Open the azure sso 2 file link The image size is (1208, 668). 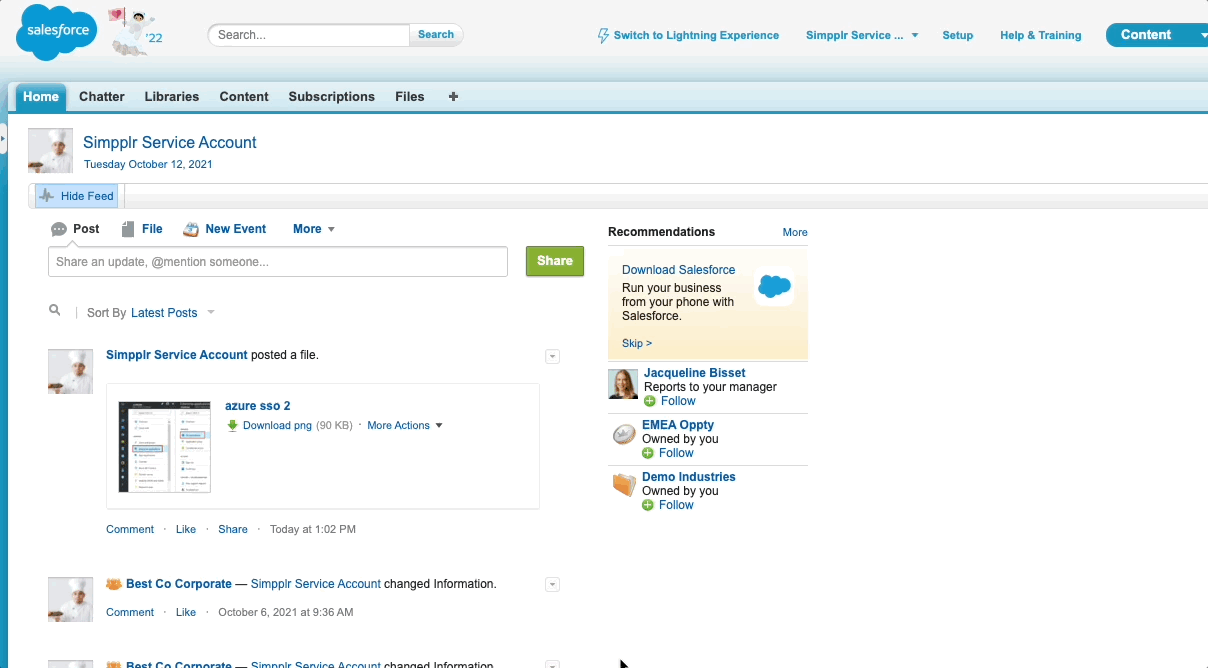pyautogui.click(x=258, y=406)
